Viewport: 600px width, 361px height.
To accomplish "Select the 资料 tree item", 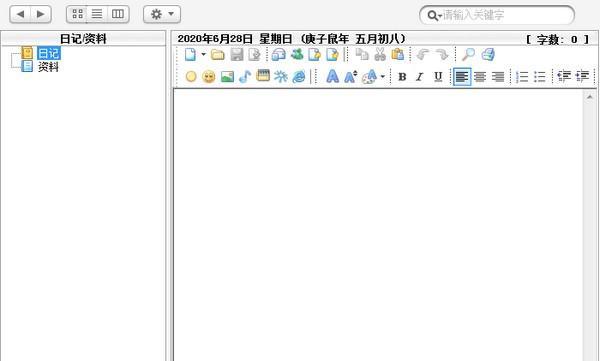I will click(48, 67).
